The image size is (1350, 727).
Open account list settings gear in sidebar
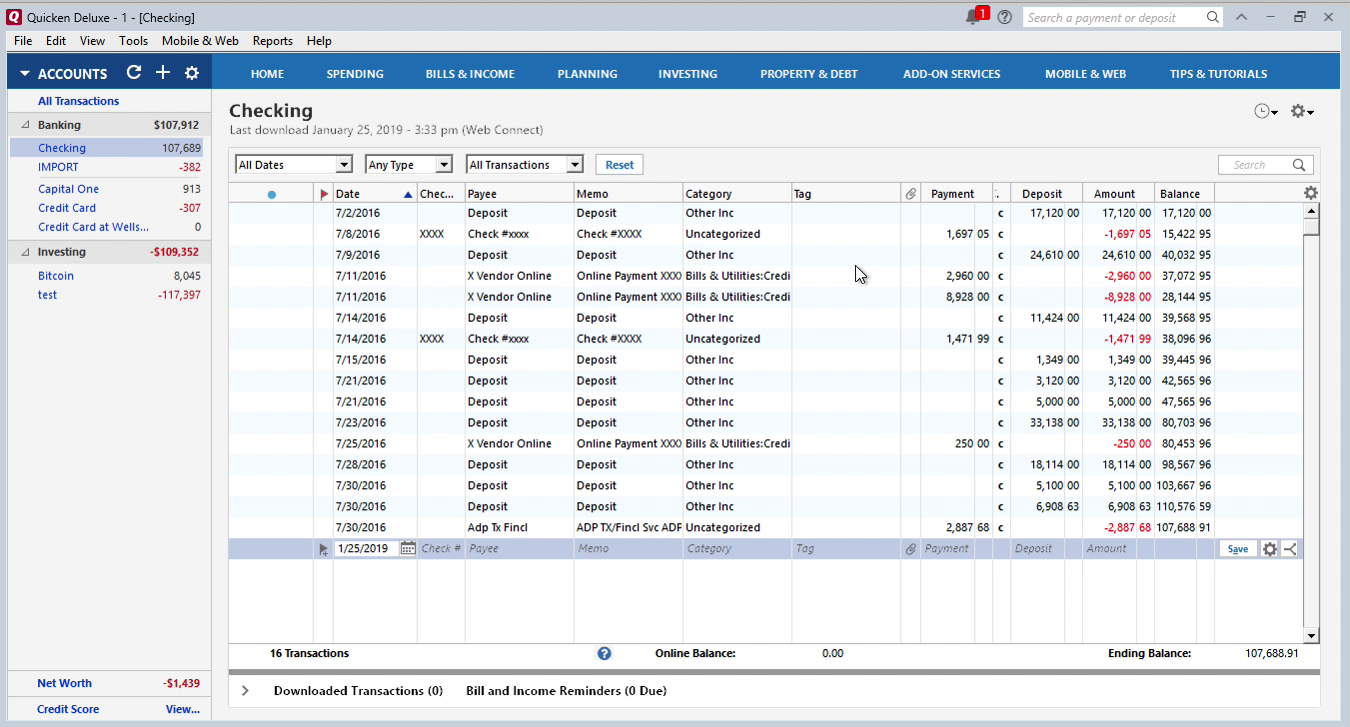pyautogui.click(x=192, y=73)
